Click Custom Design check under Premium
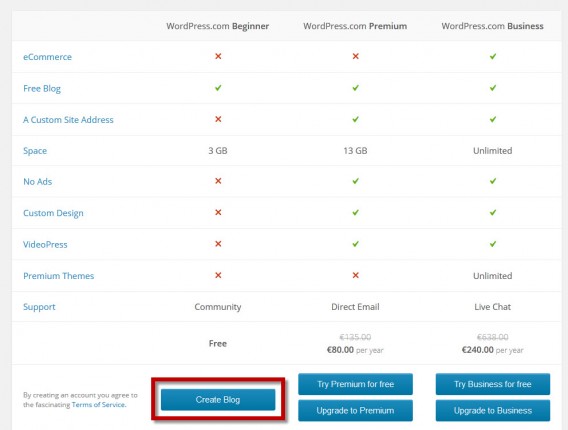 click(356, 212)
